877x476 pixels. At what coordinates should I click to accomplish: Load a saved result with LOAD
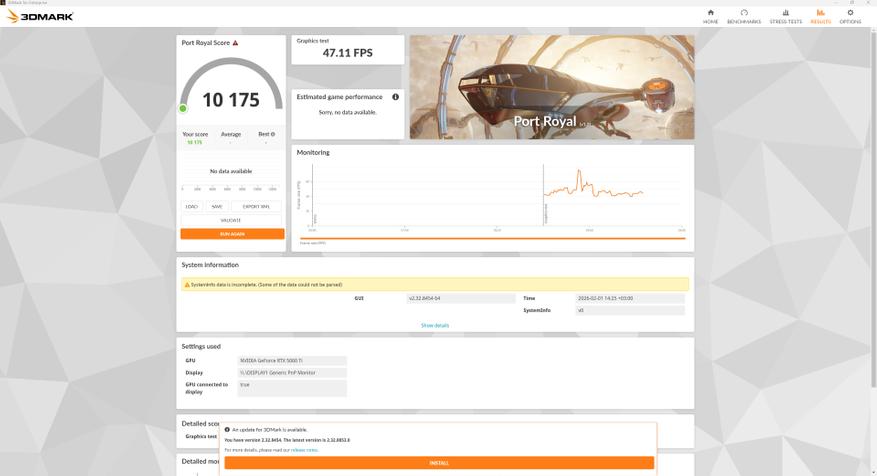click(x=192, y=206)
